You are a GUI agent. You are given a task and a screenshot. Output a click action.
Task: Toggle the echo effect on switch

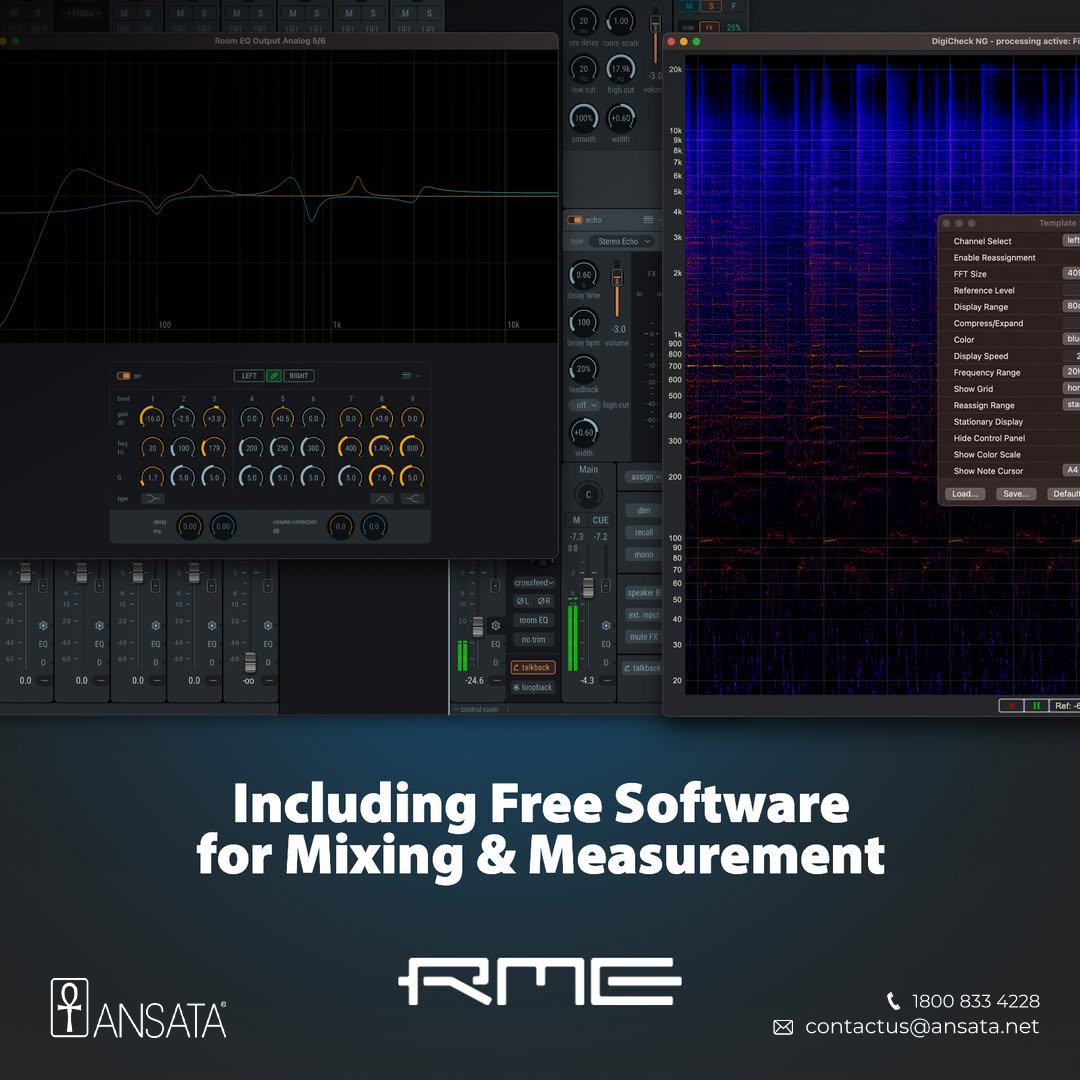pyautogui.click(x=574, y=220)
